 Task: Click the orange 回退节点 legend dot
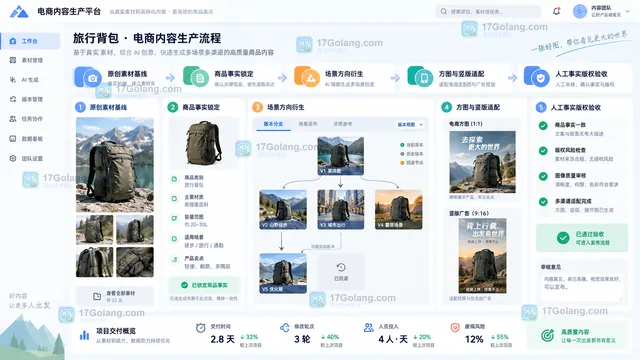402,163
